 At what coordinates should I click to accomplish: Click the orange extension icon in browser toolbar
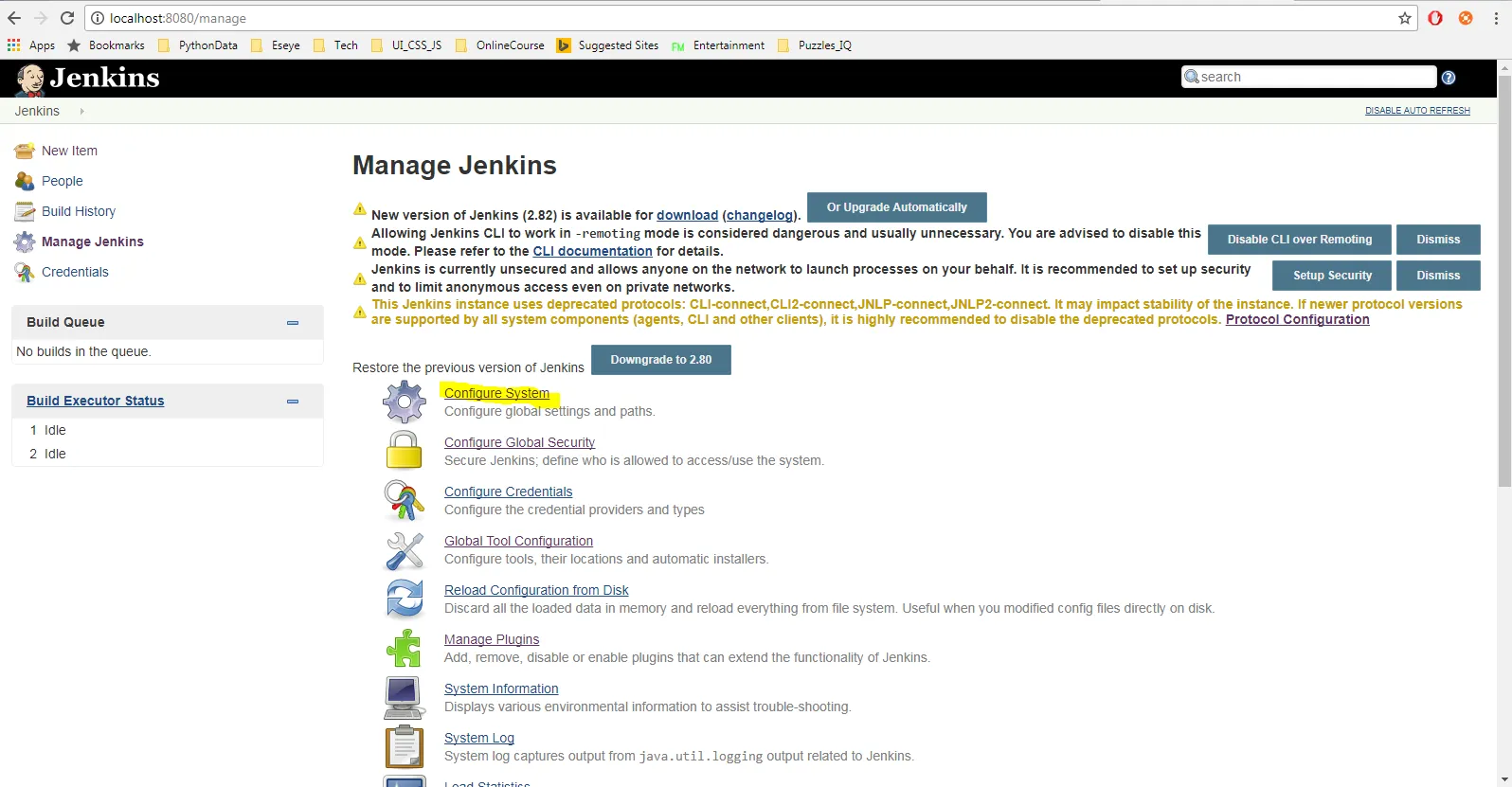click(1466, 18)
